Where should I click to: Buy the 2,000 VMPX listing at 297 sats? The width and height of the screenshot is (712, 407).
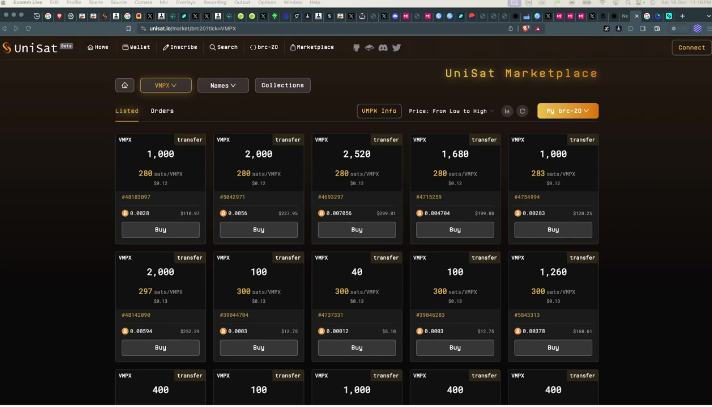pyautogui.click(x=160, y=348)
